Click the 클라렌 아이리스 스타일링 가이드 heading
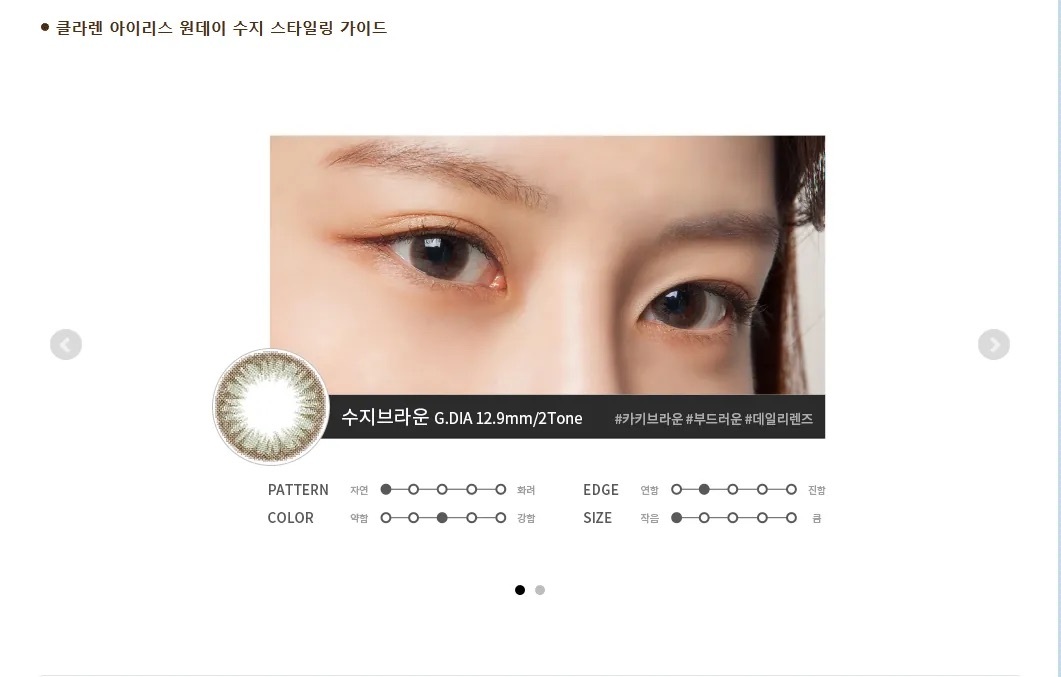 221,28
